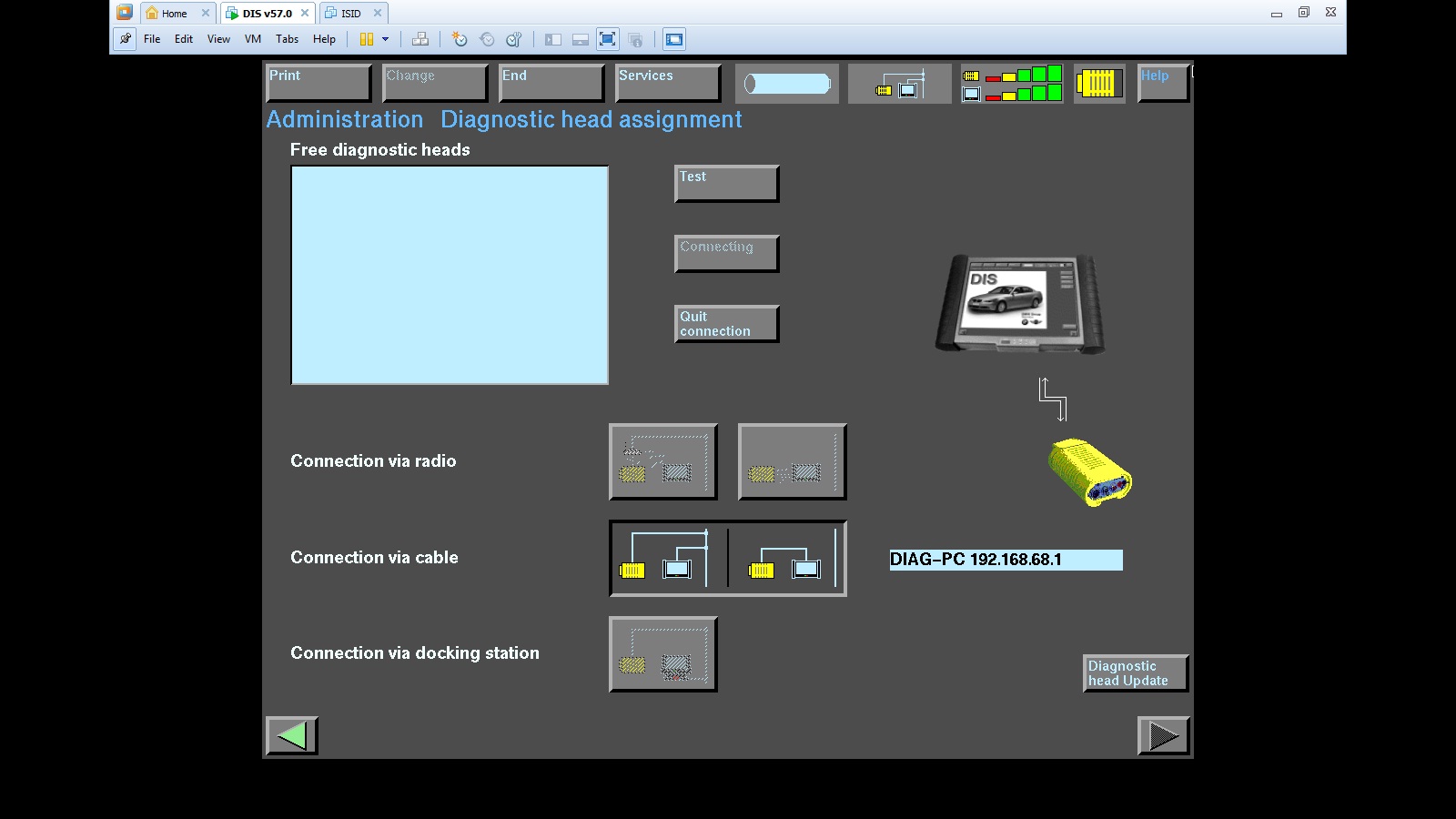Click the Diagnostic head Update button
The height and width of the screenshot is (819, 1456).
1135,673
